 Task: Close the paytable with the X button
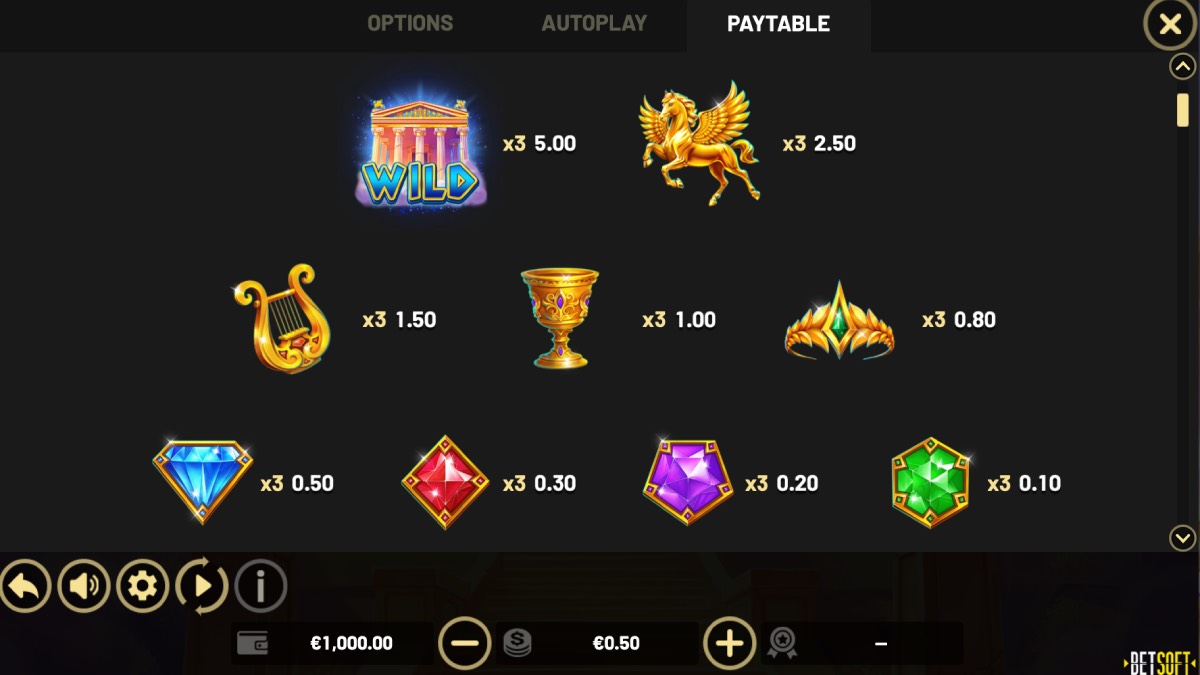[x=1169, y=24]
